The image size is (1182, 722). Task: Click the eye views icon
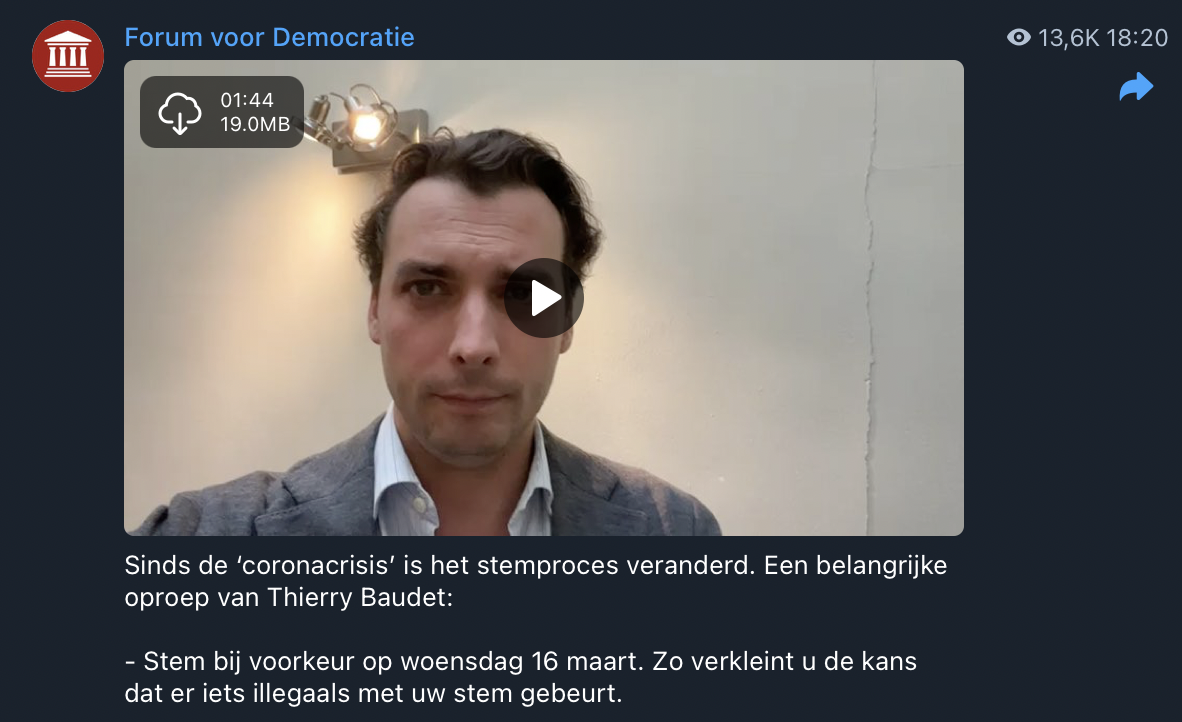point(1018,37)
